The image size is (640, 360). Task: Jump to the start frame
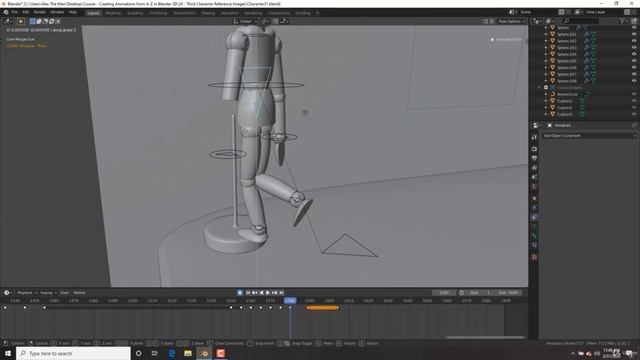coord(248,293)
